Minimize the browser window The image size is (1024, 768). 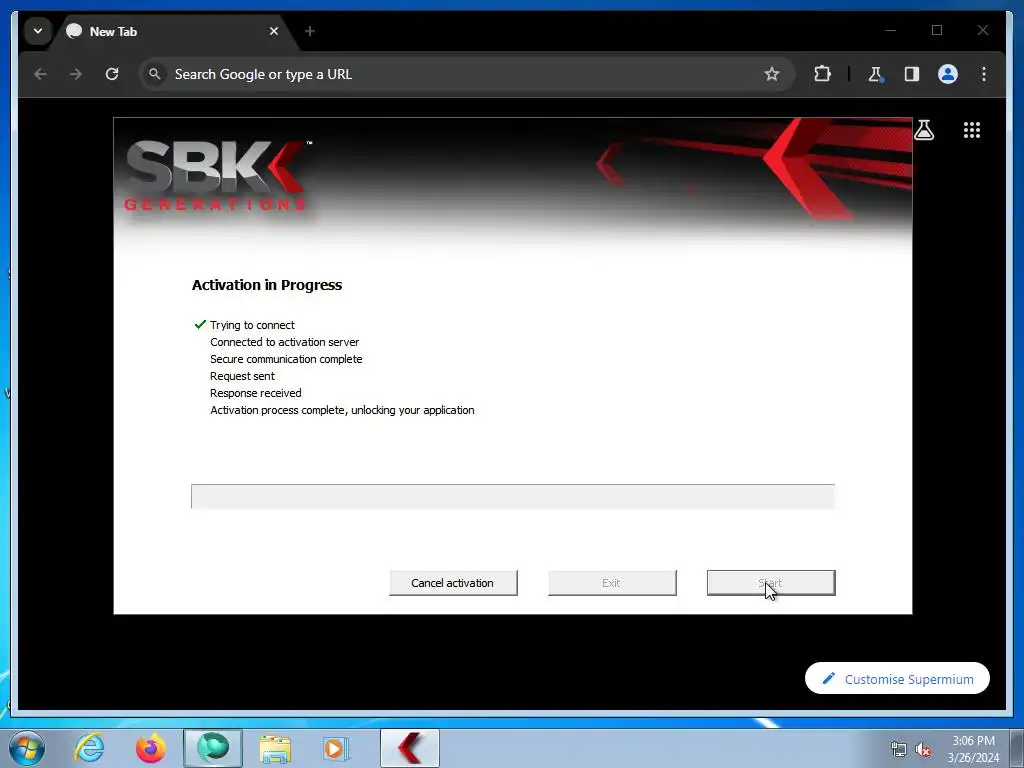(891, 30)
